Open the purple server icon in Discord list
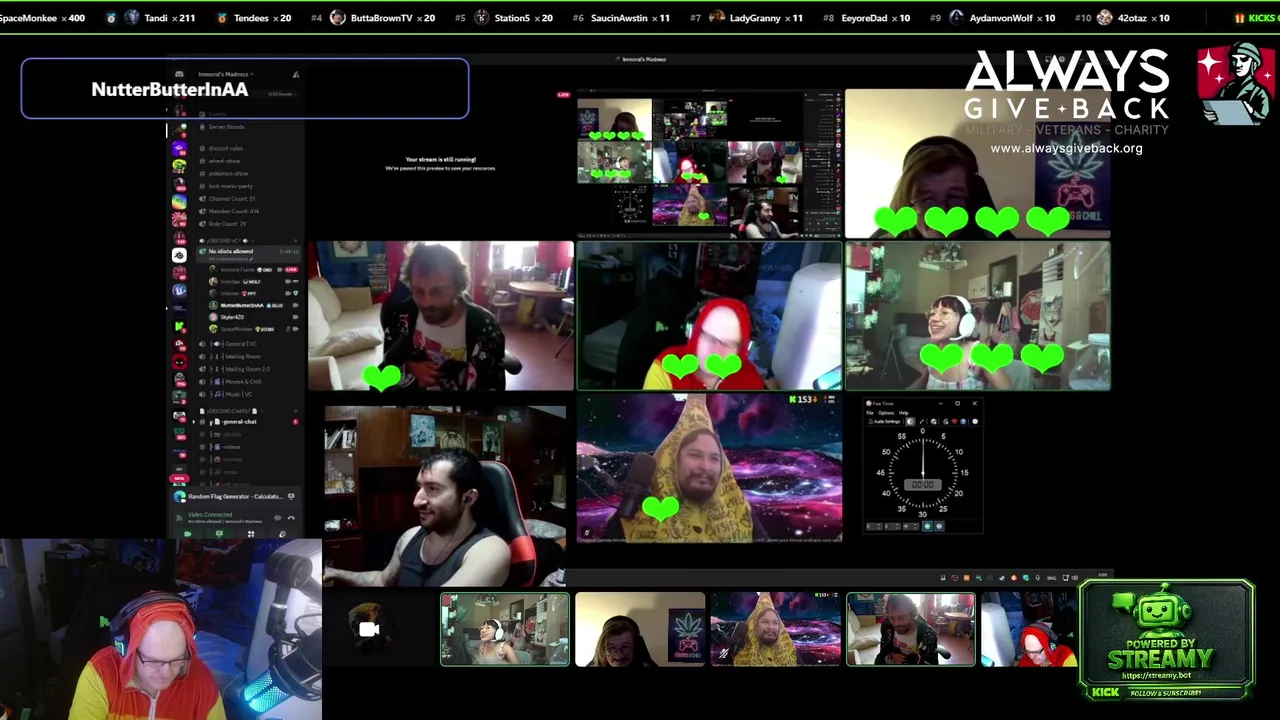 click(179, 148)
